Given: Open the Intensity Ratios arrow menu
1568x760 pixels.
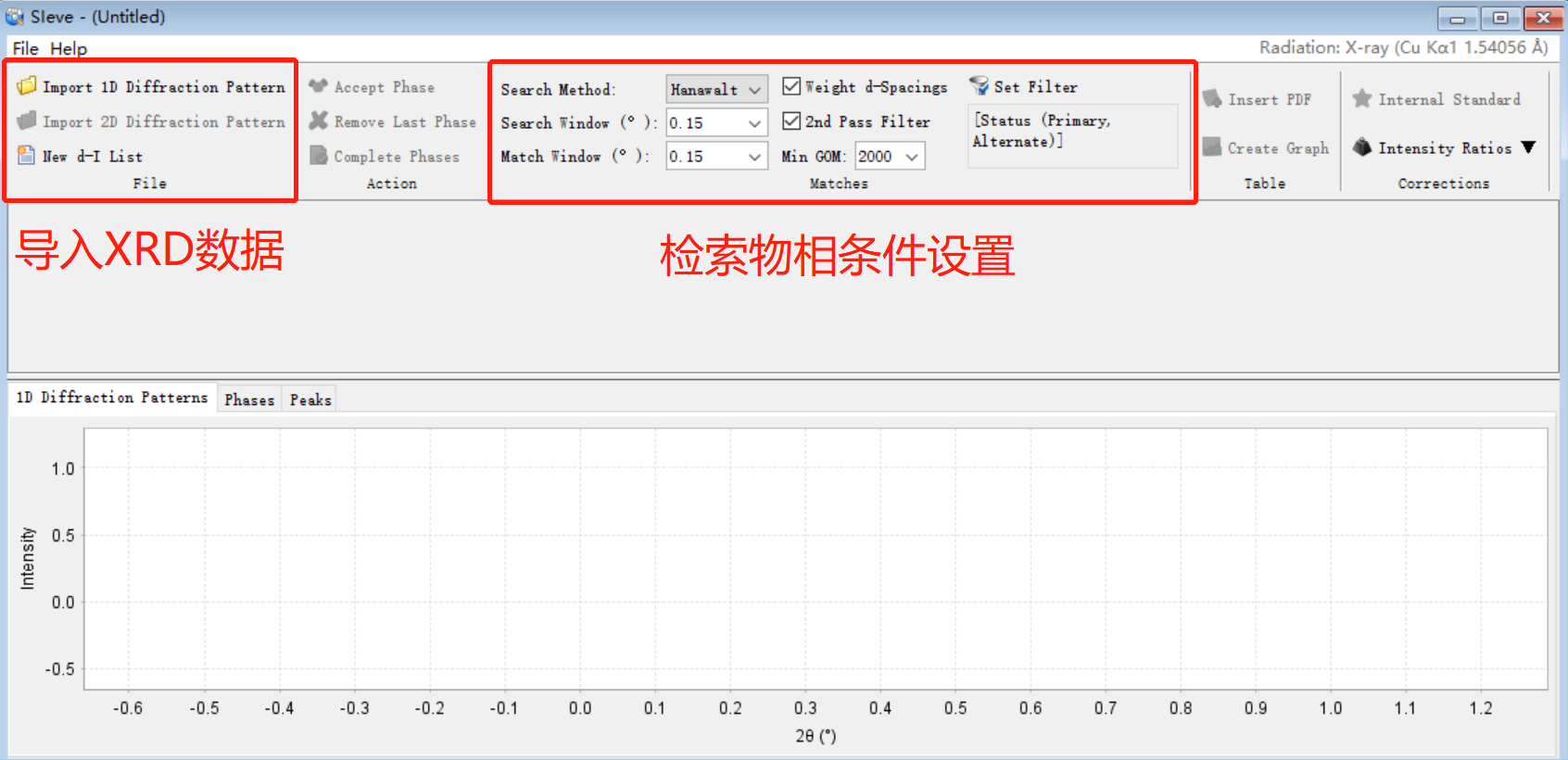Looking at the screenshot, I should (x=1529, y=147).
